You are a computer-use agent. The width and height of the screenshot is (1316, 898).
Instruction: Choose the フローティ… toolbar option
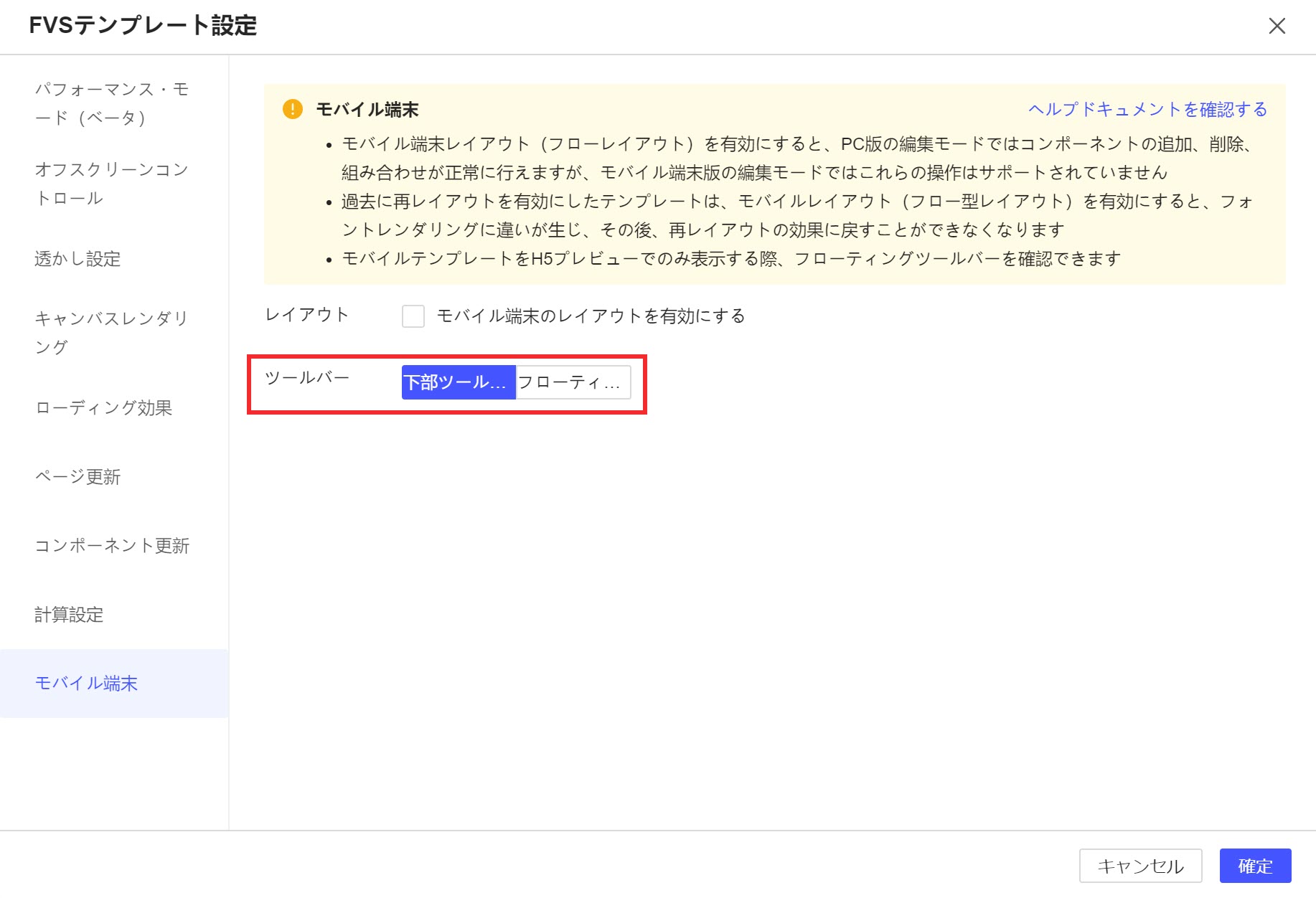(573, 382)
